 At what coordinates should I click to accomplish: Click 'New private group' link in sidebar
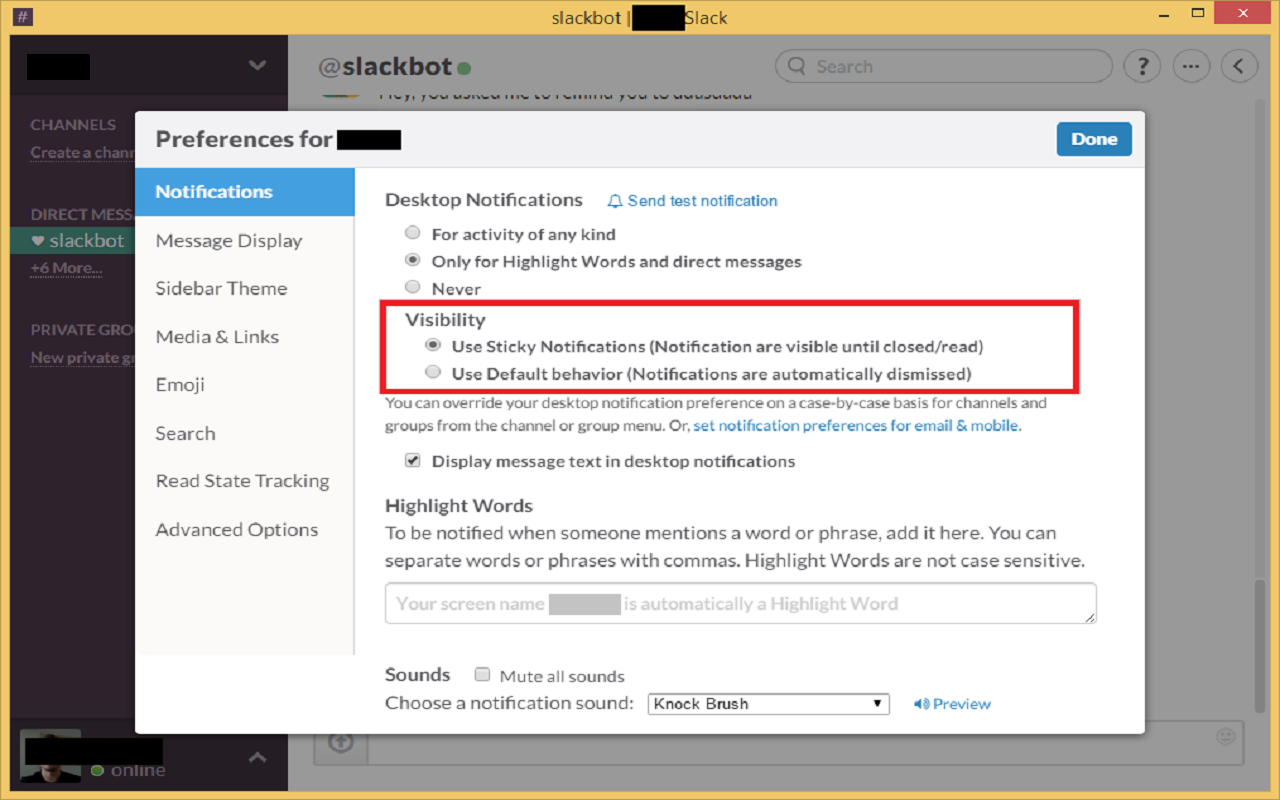82,357
